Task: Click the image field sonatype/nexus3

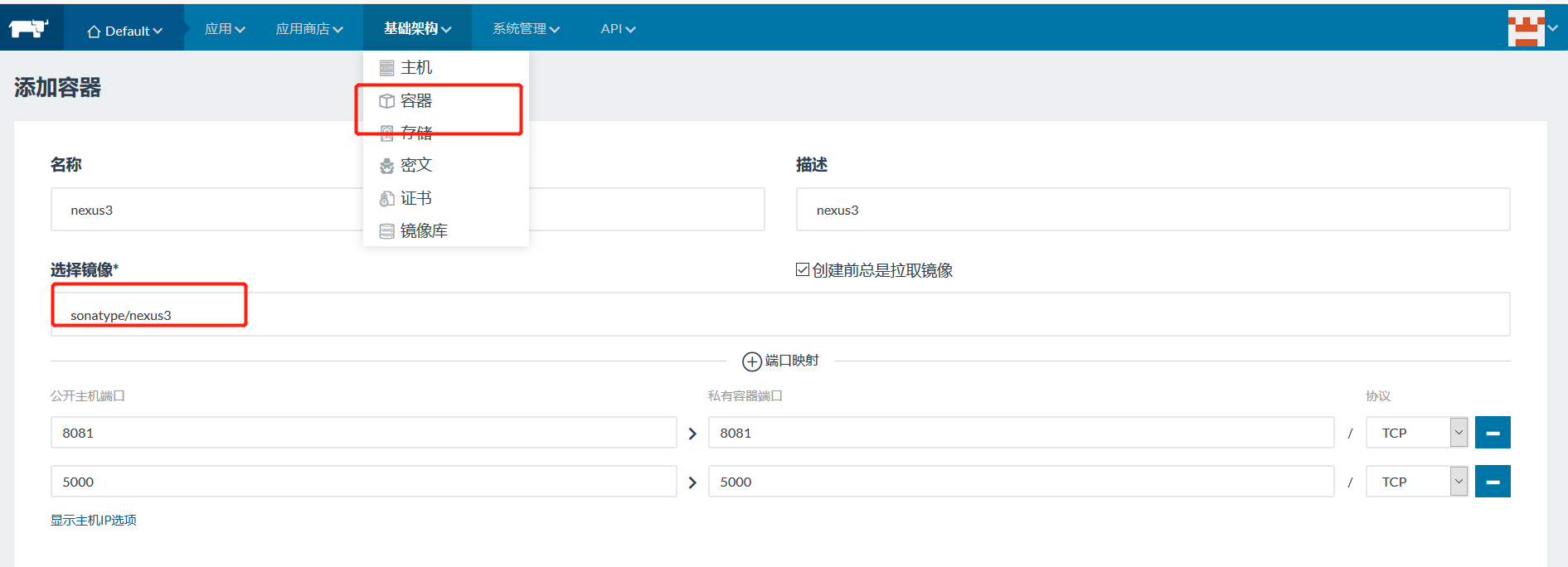Action: 780,315
